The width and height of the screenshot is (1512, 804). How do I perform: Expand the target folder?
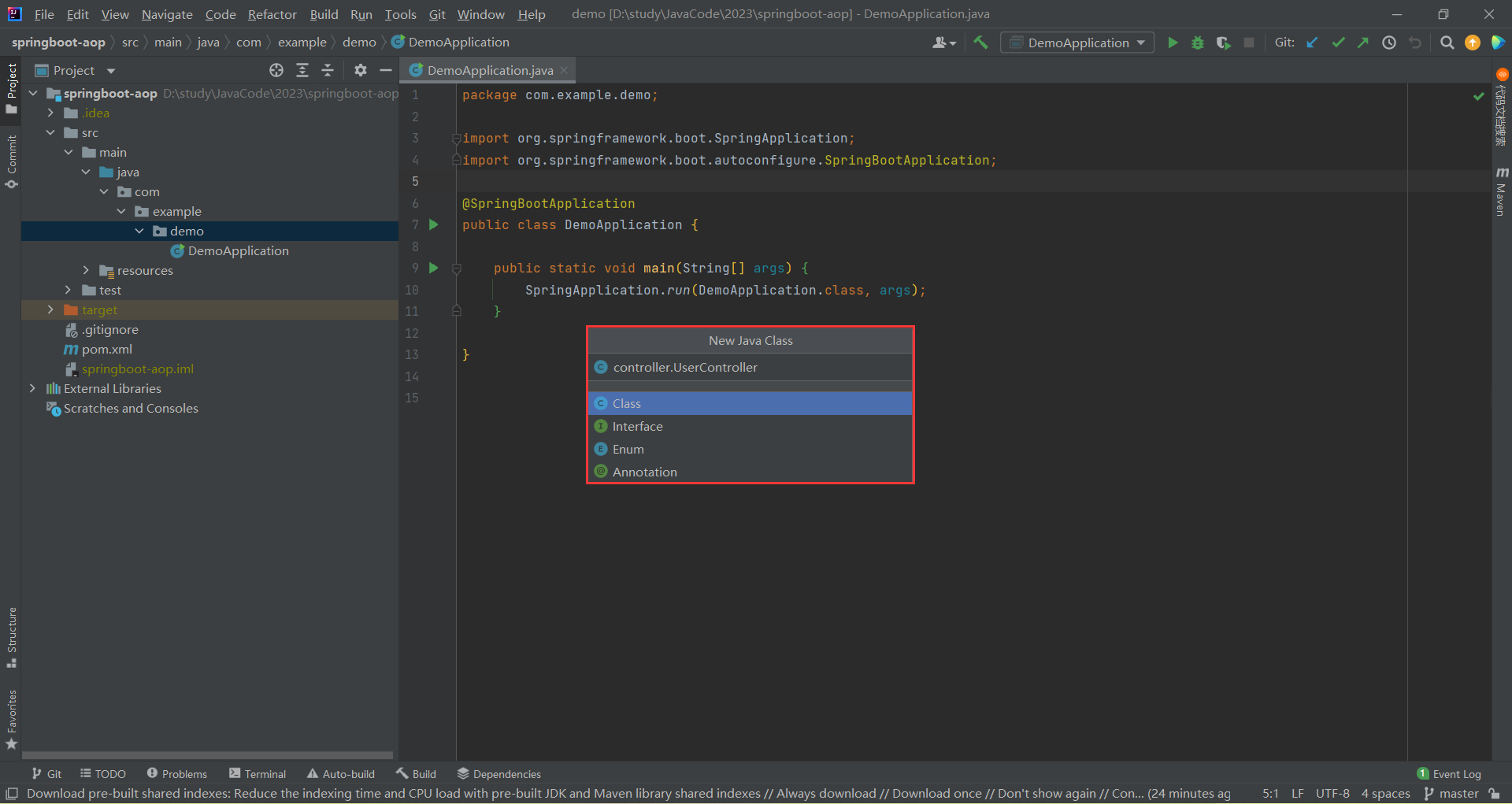coord(51,309)
